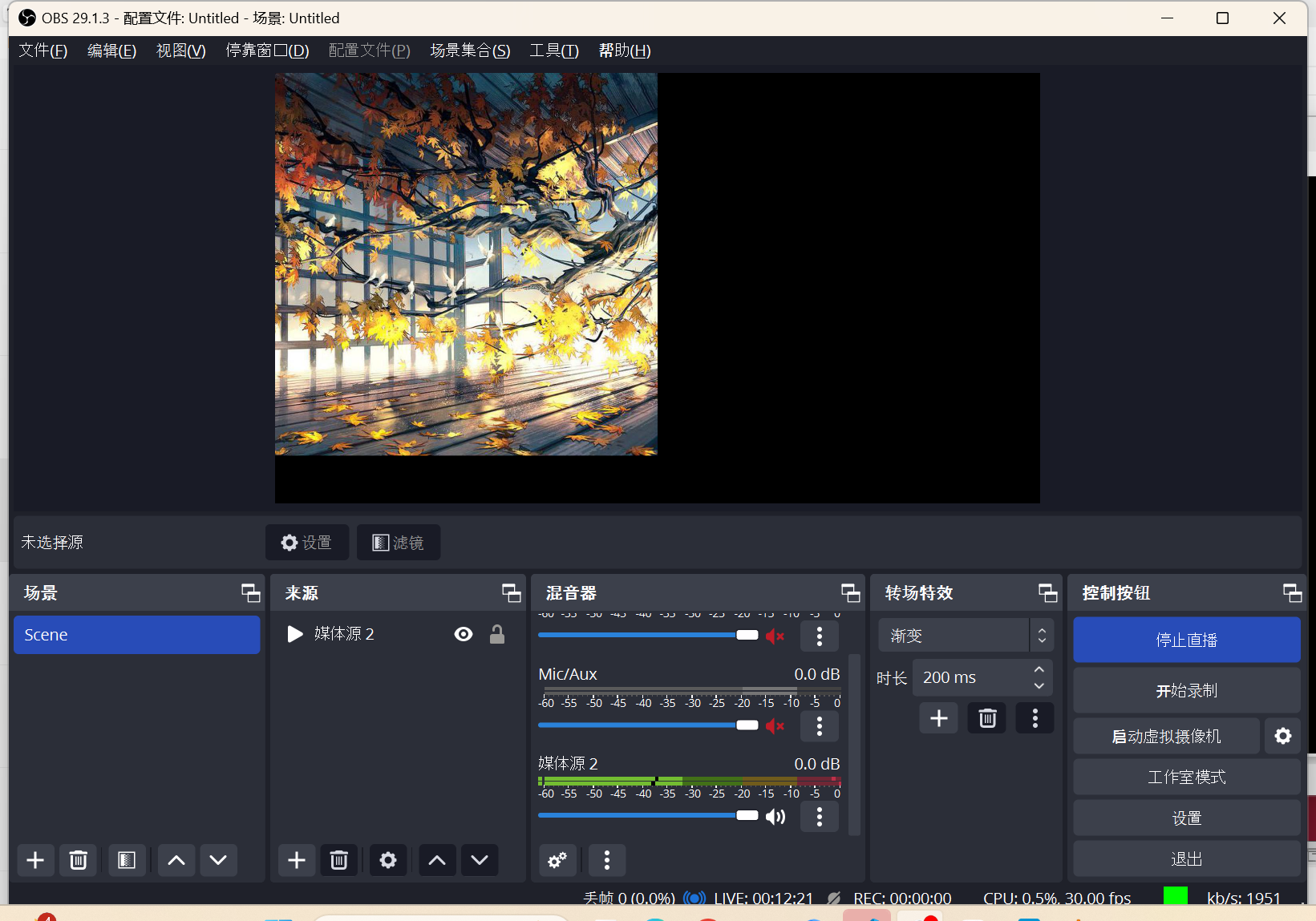This screenshot has width=1316, height=921.
Task: Remove selected source with trash icon
Action: coord(339,860)
